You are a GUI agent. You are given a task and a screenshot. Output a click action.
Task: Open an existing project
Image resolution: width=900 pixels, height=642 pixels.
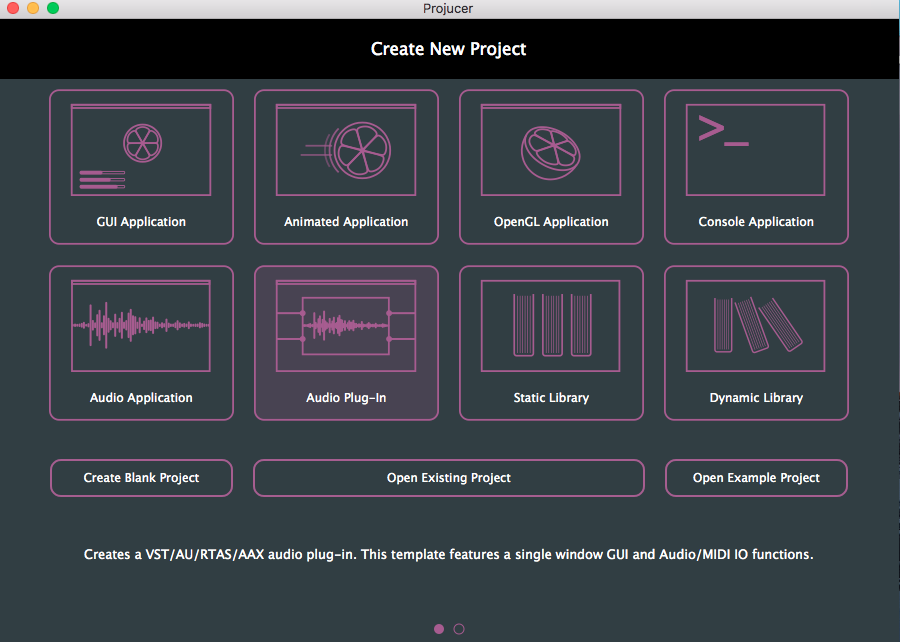pyautogui.click(x=448, y=478)
